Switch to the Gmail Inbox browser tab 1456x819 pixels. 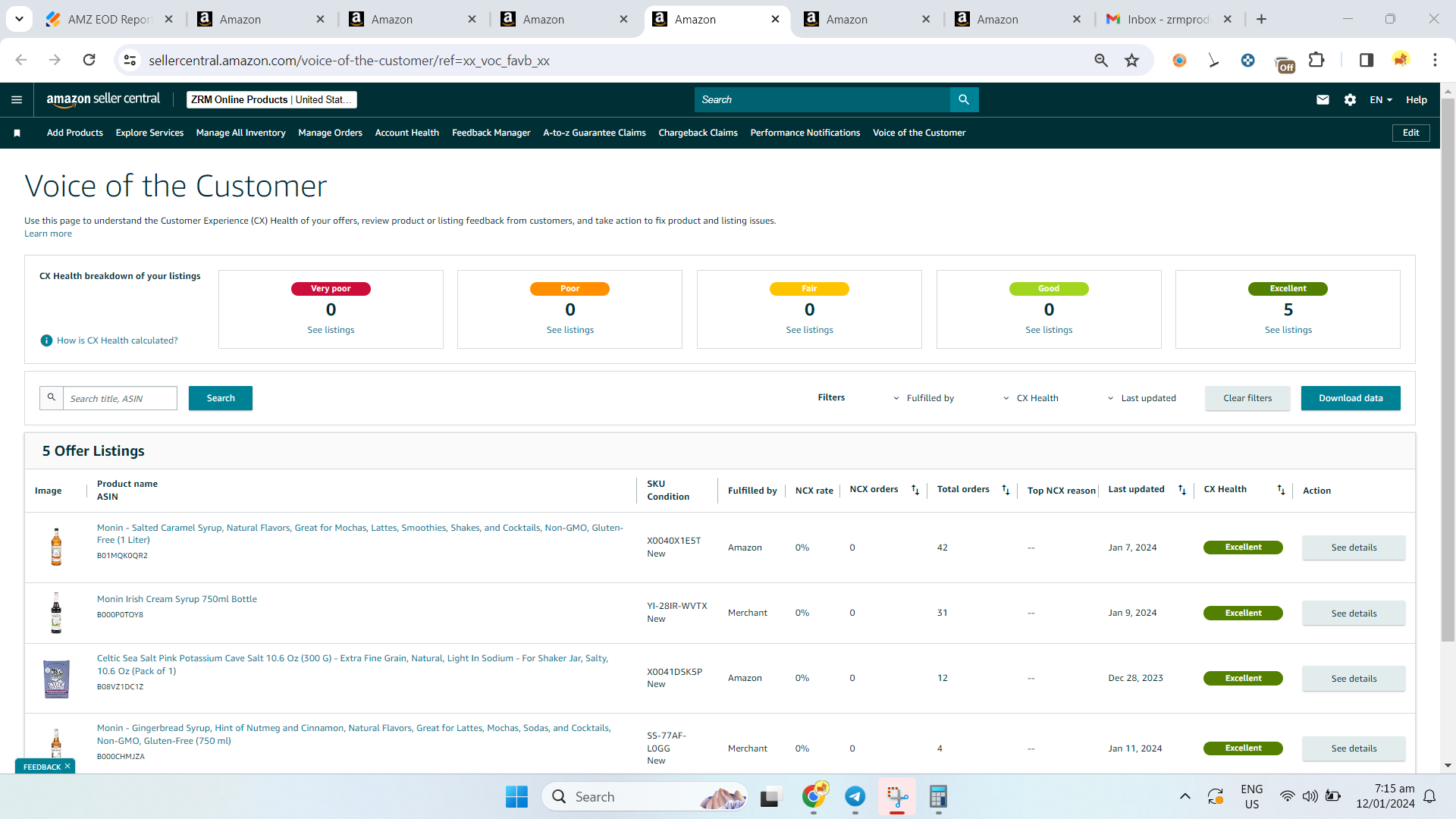[x=1168, y=19]
